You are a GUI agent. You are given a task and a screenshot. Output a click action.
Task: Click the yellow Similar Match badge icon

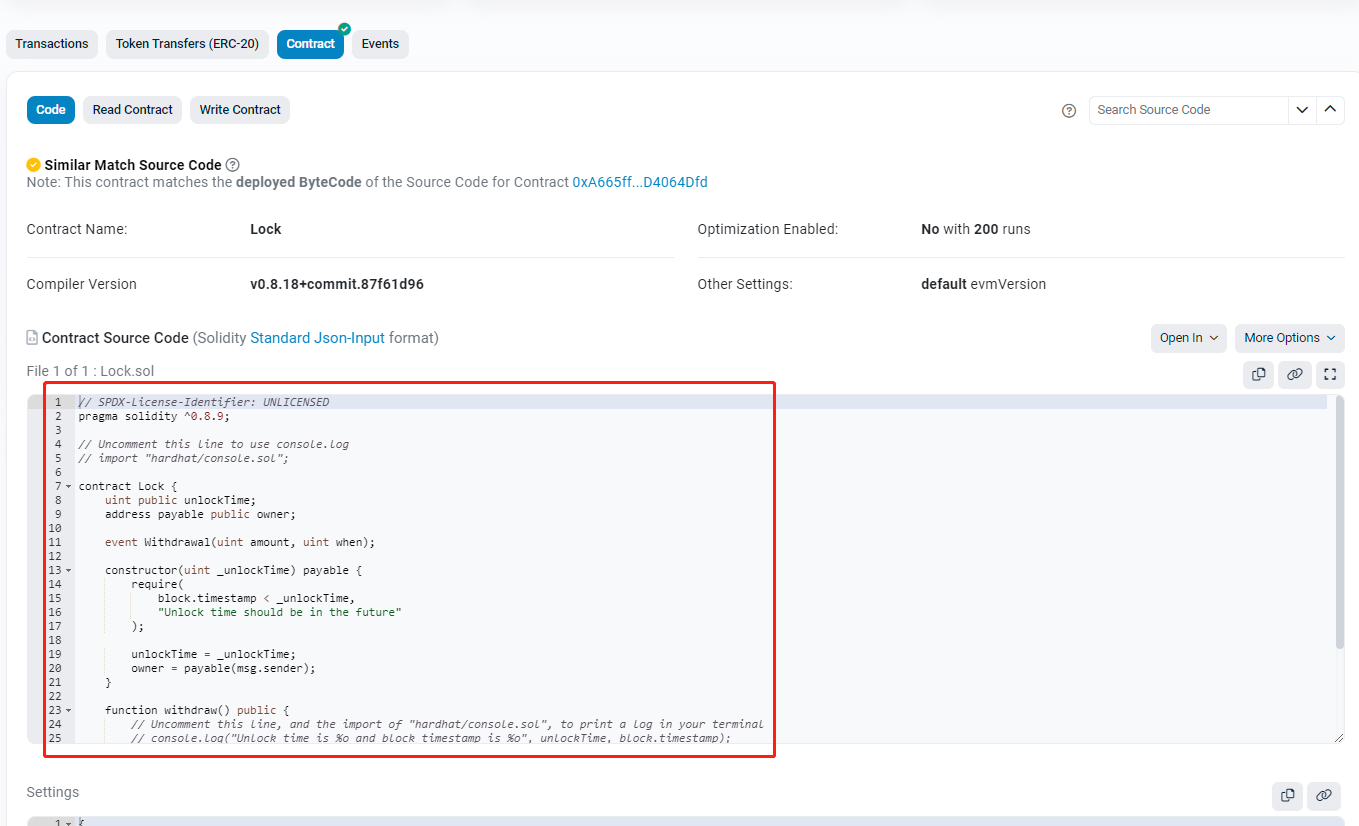tap(34, 165)
